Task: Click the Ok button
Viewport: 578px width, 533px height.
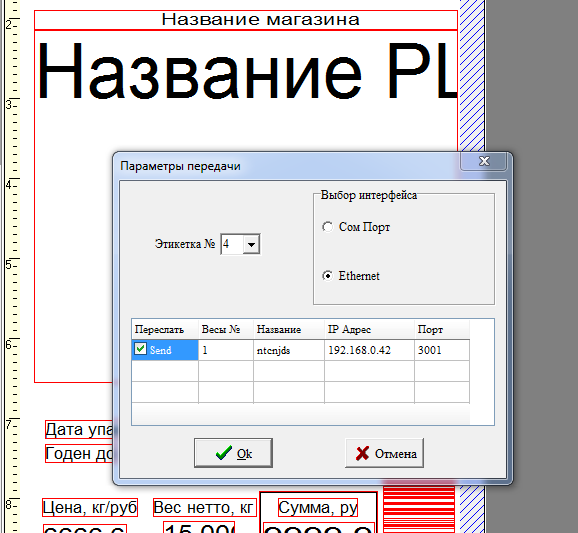Action: pyautogui.click(x=233, y=453)
